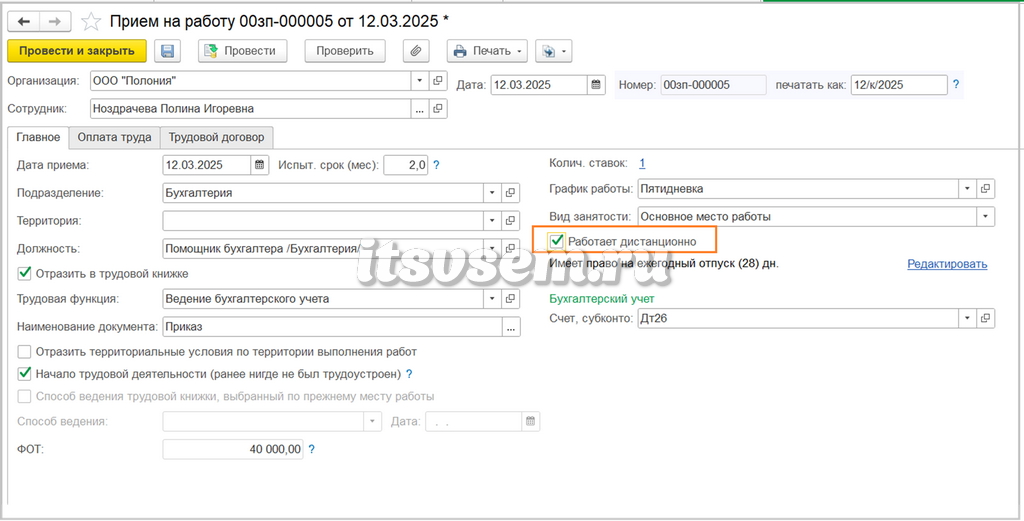Image resolution: width=1024 pixels, height=521 pixels.
Task: Click help question mark beside ФОТ
Action: coord(312,449)
